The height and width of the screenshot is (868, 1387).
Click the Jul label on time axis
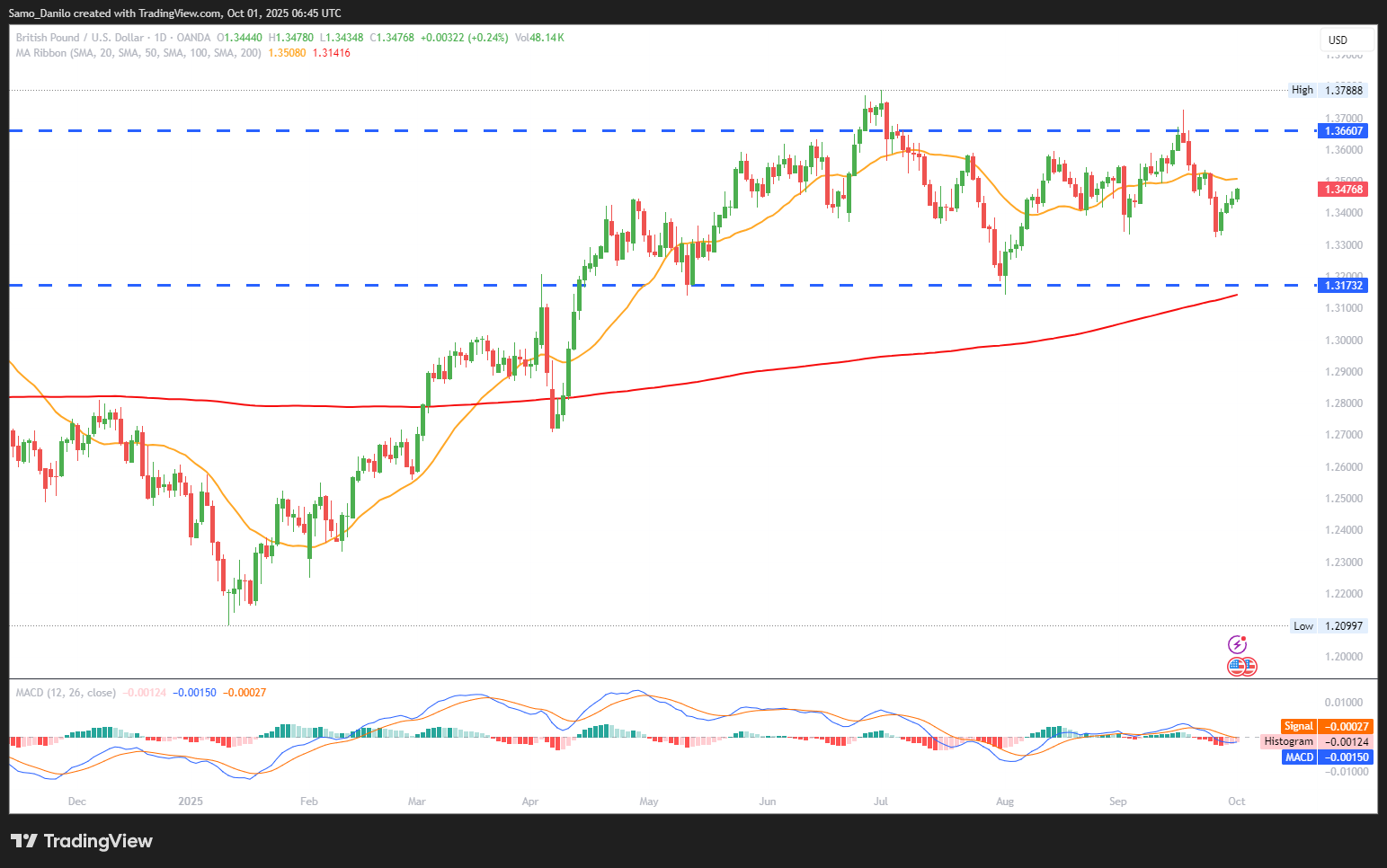tap(881, 802)
